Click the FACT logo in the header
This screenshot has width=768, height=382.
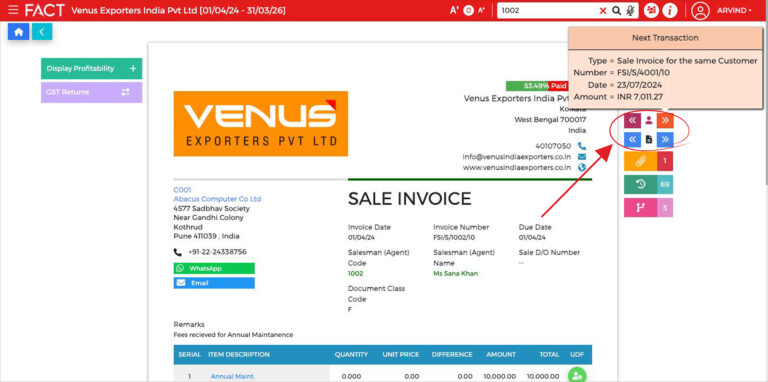pyautogui.click(x=45, y=10)
